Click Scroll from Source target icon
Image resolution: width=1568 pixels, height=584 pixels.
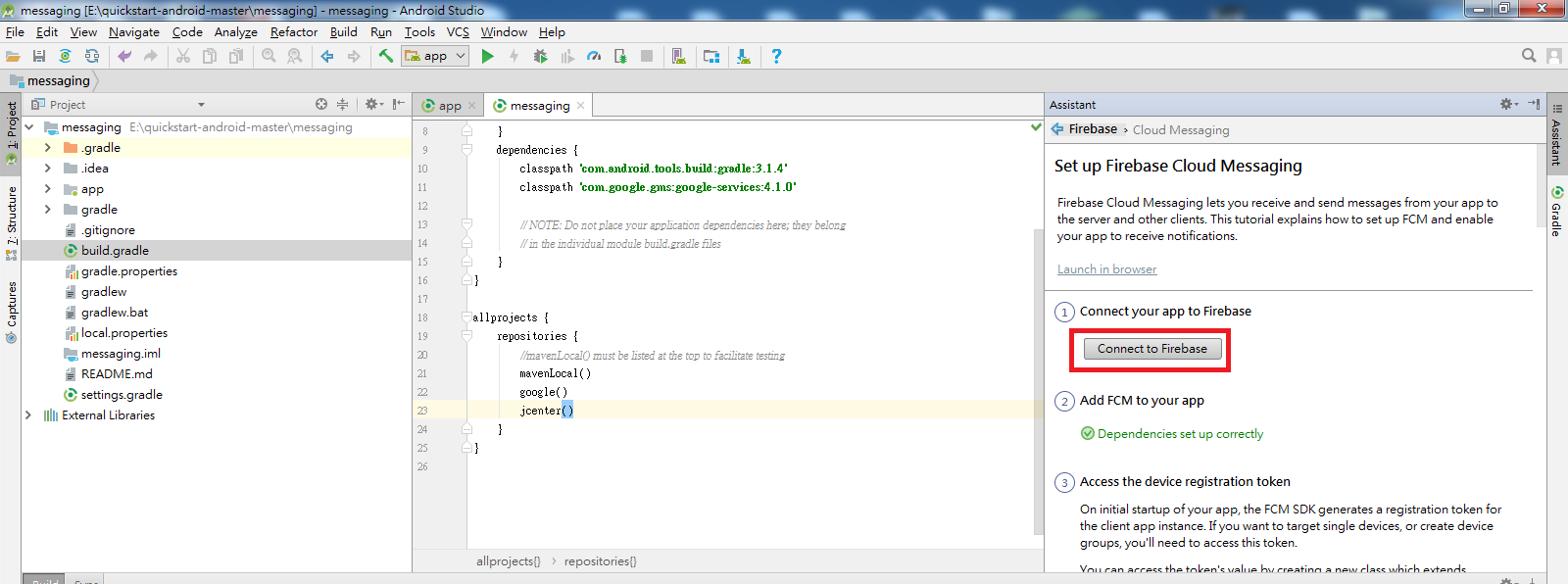[x=321, y=104]
